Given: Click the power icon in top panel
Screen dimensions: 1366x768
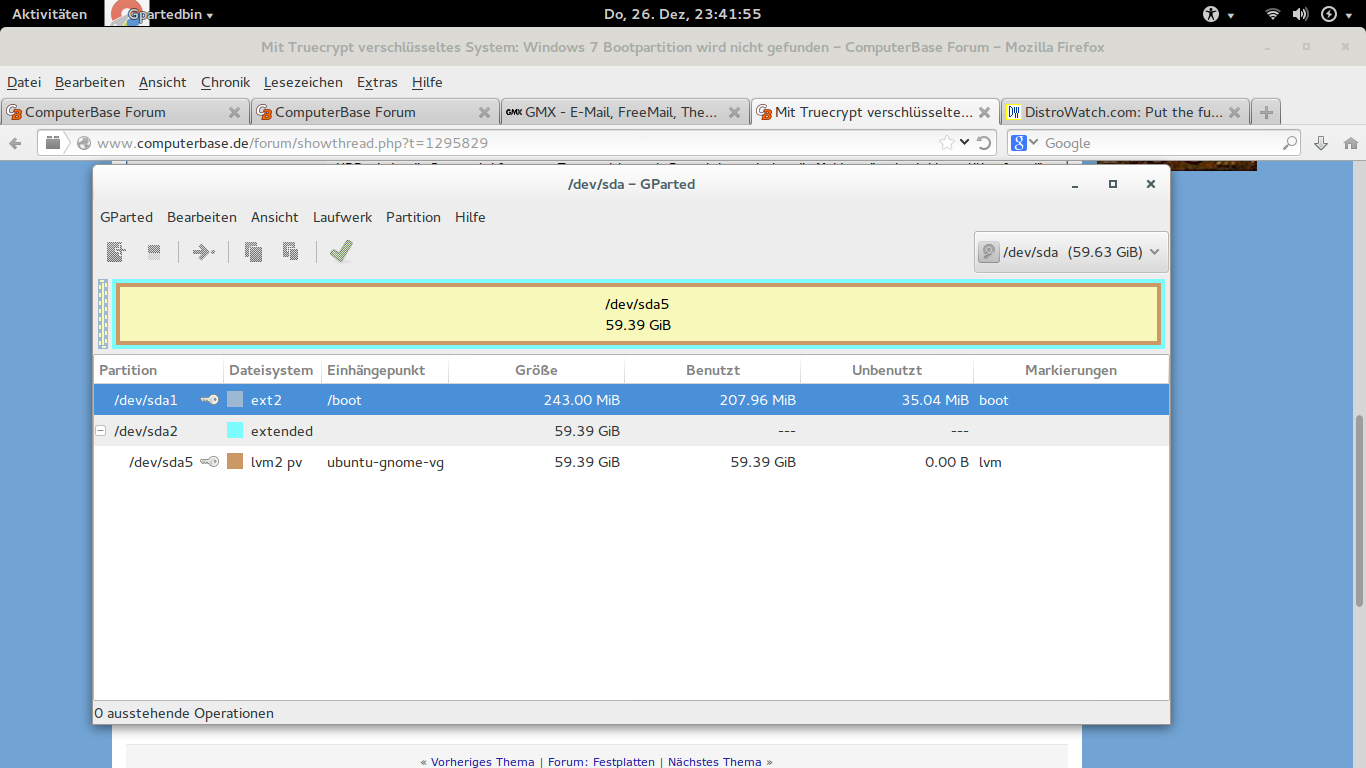Looking at the screenshot, I should [x=1328, y=14].
